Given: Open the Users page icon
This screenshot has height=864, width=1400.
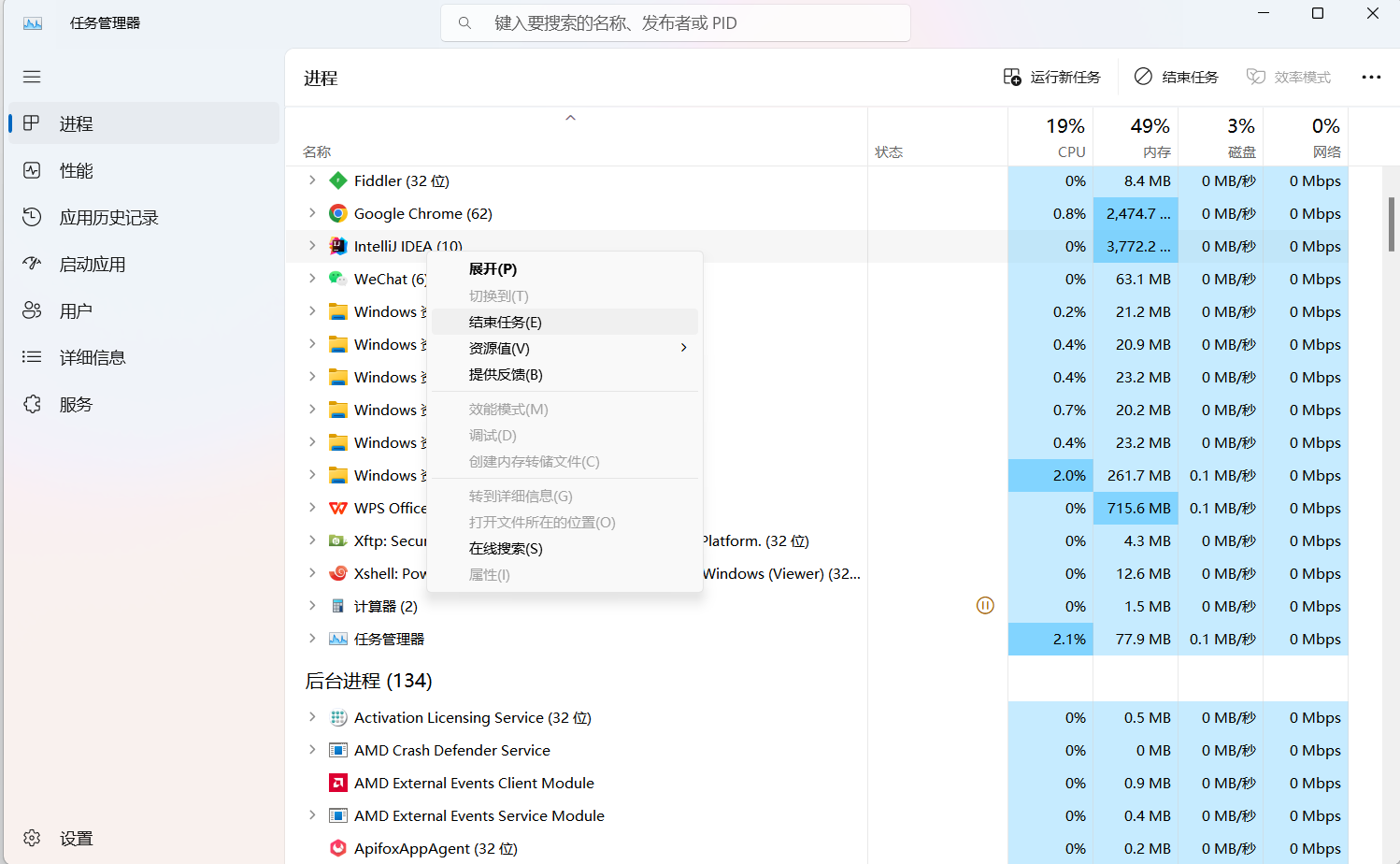Looking at the screenshot, I should (32, 310).
